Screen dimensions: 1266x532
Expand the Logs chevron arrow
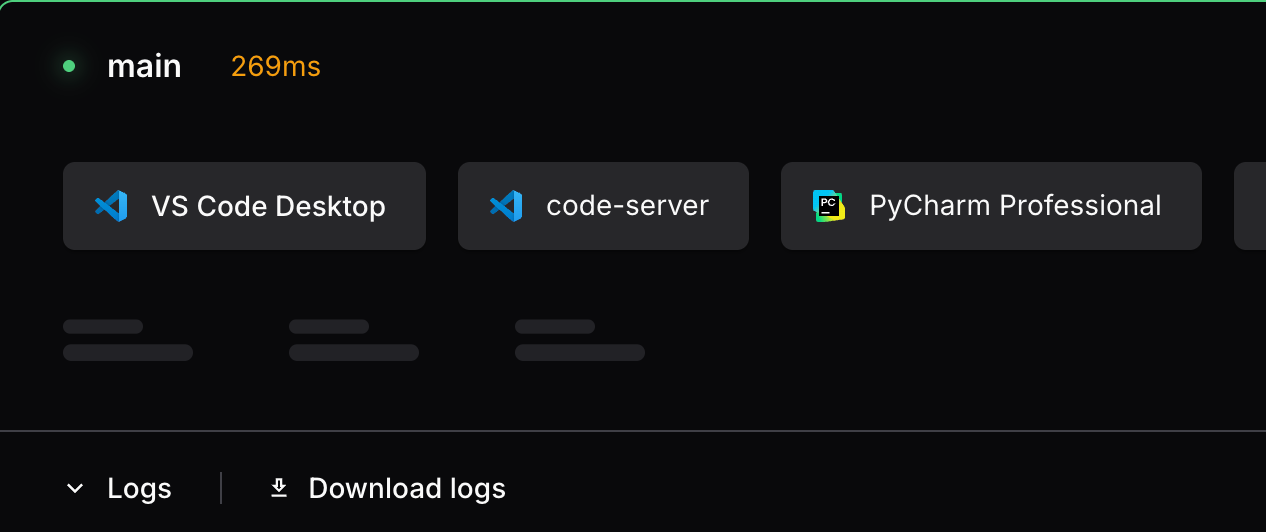pos(74,489)
